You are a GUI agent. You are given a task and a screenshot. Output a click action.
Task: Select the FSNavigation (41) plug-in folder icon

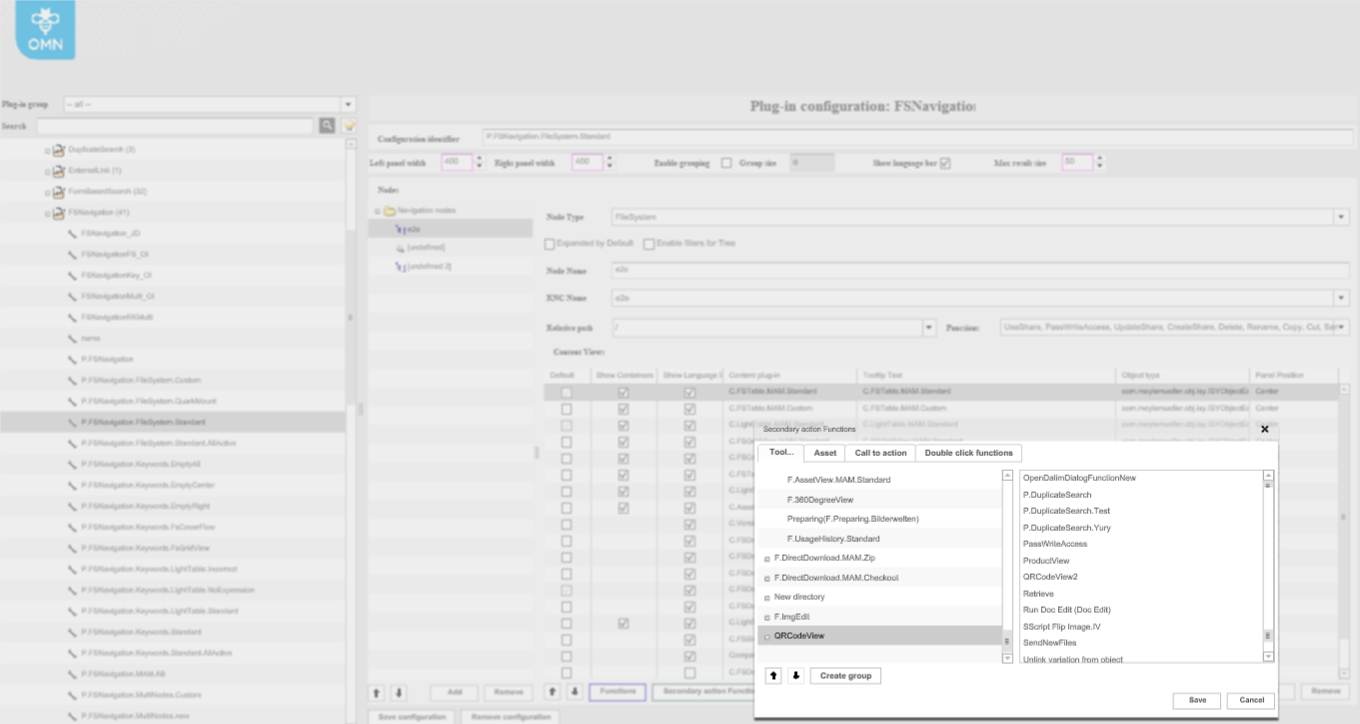coord(59,213)
